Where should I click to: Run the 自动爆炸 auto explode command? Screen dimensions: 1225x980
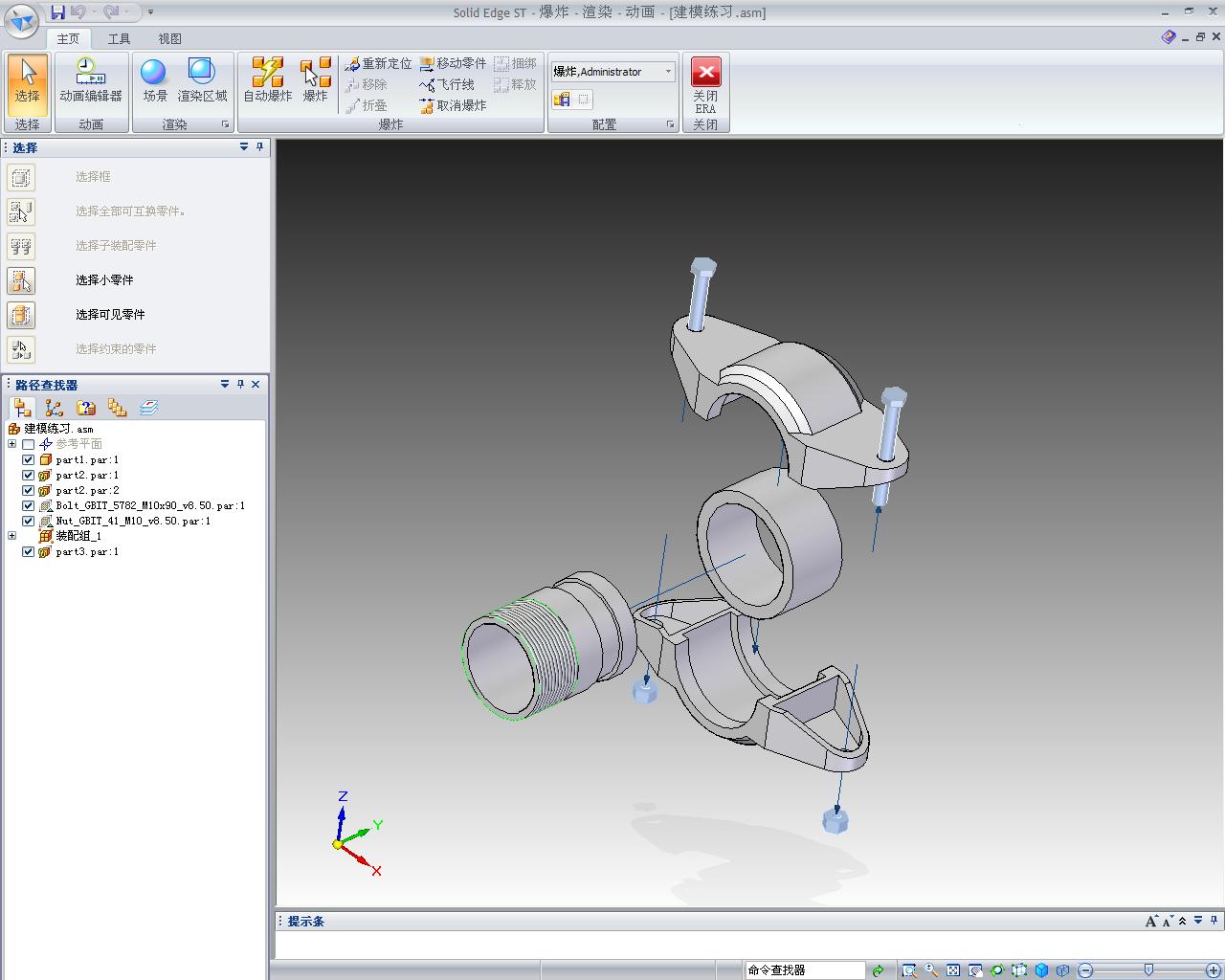[267, 80]
